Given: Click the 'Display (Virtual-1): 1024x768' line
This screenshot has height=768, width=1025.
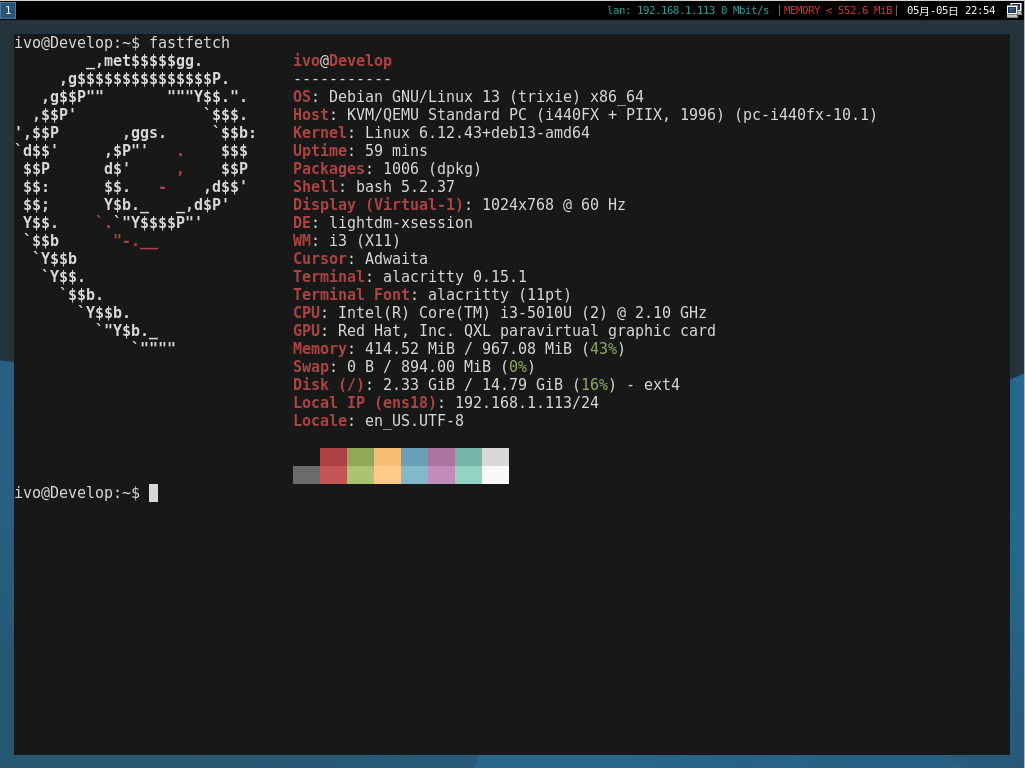Looking at the screenshot, I should (460, 205).
